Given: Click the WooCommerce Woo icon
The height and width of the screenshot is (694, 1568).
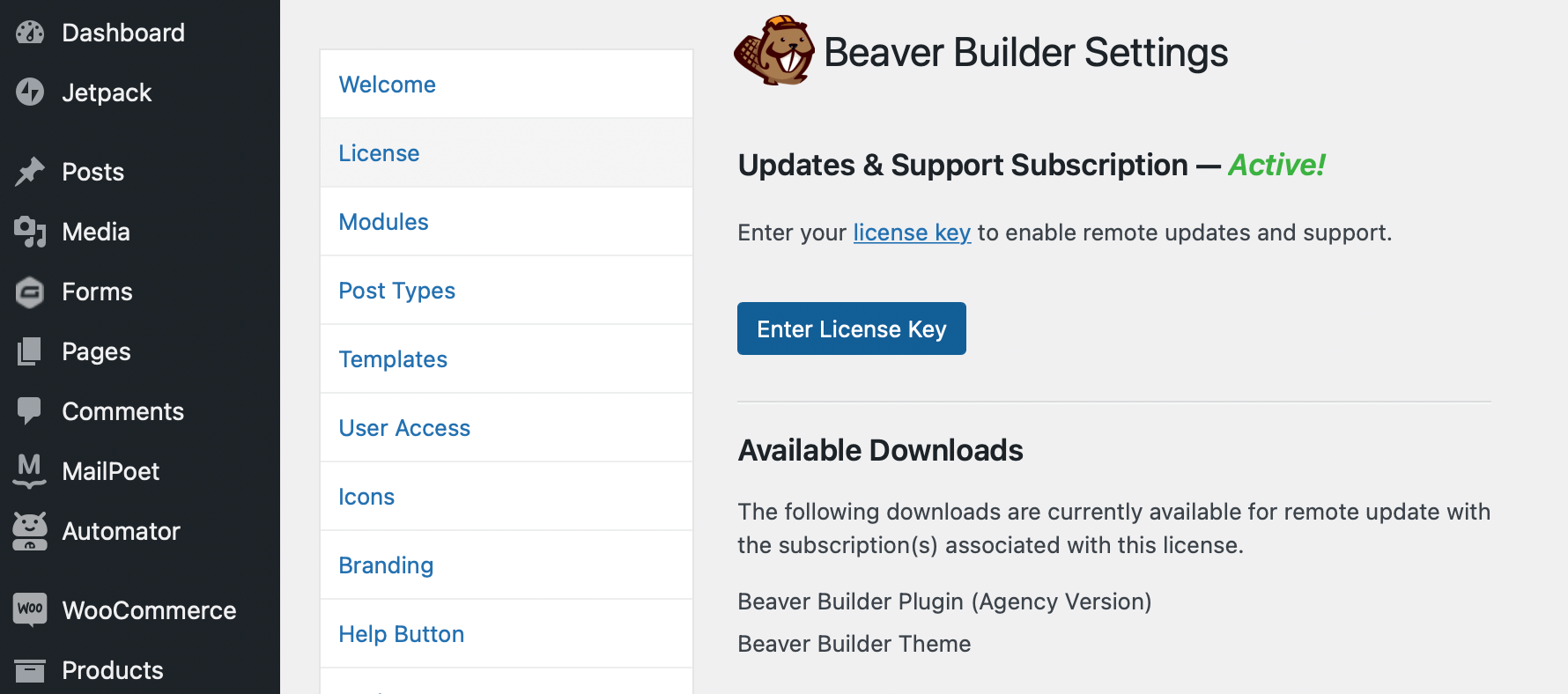Looking at the screenshot, I should (30, 609).
